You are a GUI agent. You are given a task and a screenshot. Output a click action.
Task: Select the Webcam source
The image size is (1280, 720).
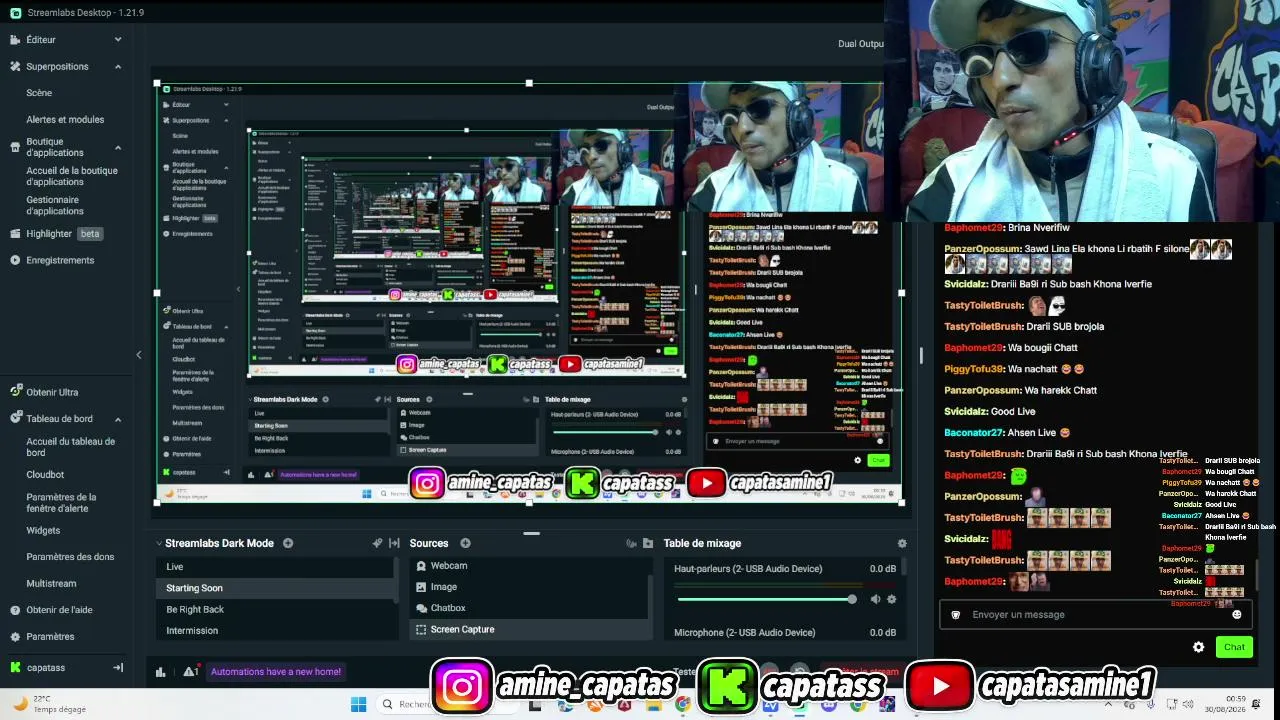tap(531, 566)
